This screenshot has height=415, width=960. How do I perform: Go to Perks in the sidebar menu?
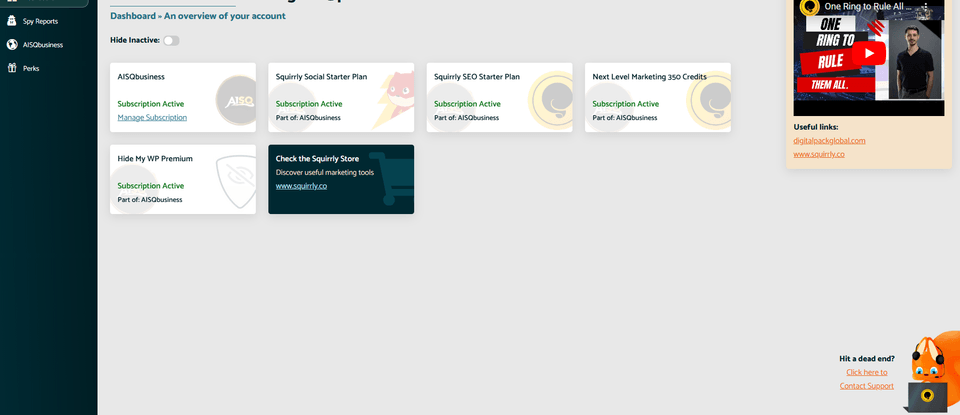tap(31, 68)
